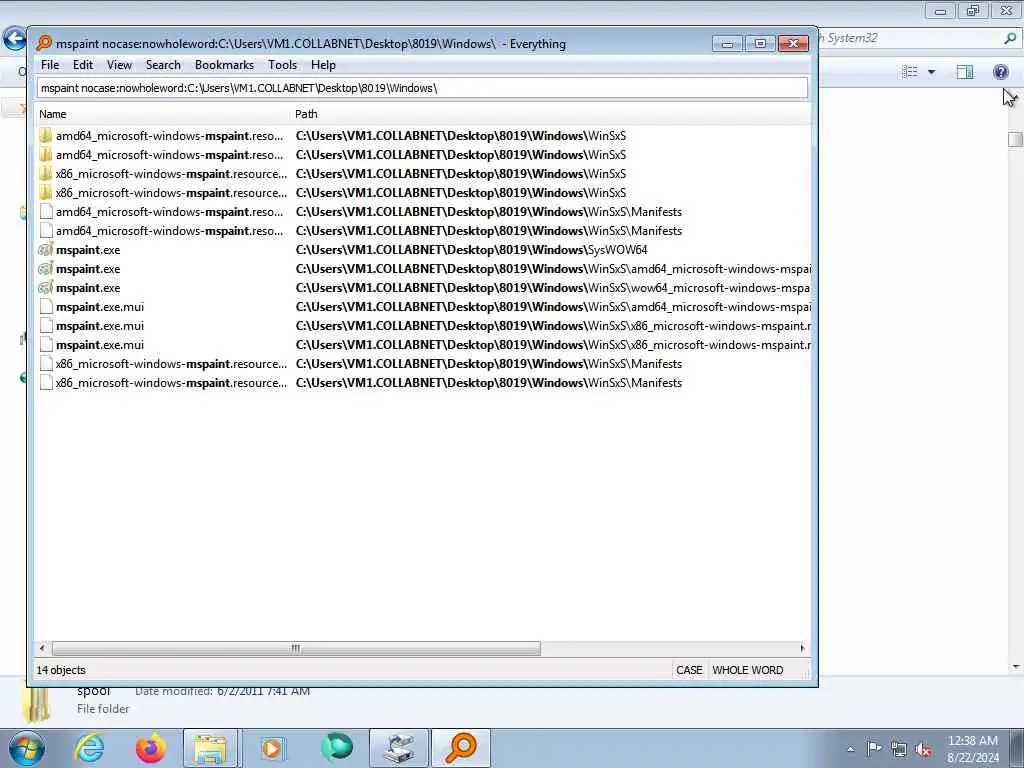The height and width of the screenshot is (768, 1024).
Task: Open Explorer view options dropdown arrow
Action: coord(932,72)
